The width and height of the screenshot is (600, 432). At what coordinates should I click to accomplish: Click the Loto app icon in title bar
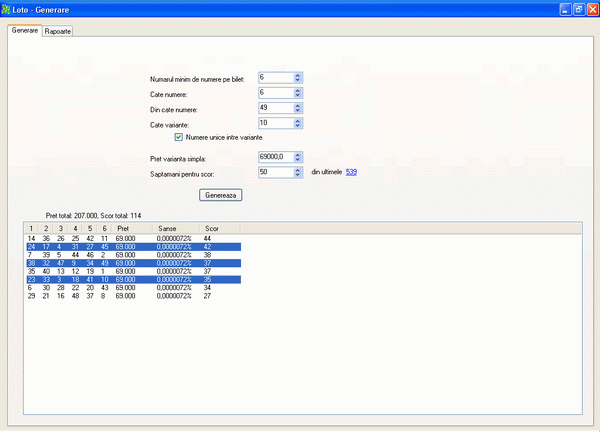click(10, 9)
